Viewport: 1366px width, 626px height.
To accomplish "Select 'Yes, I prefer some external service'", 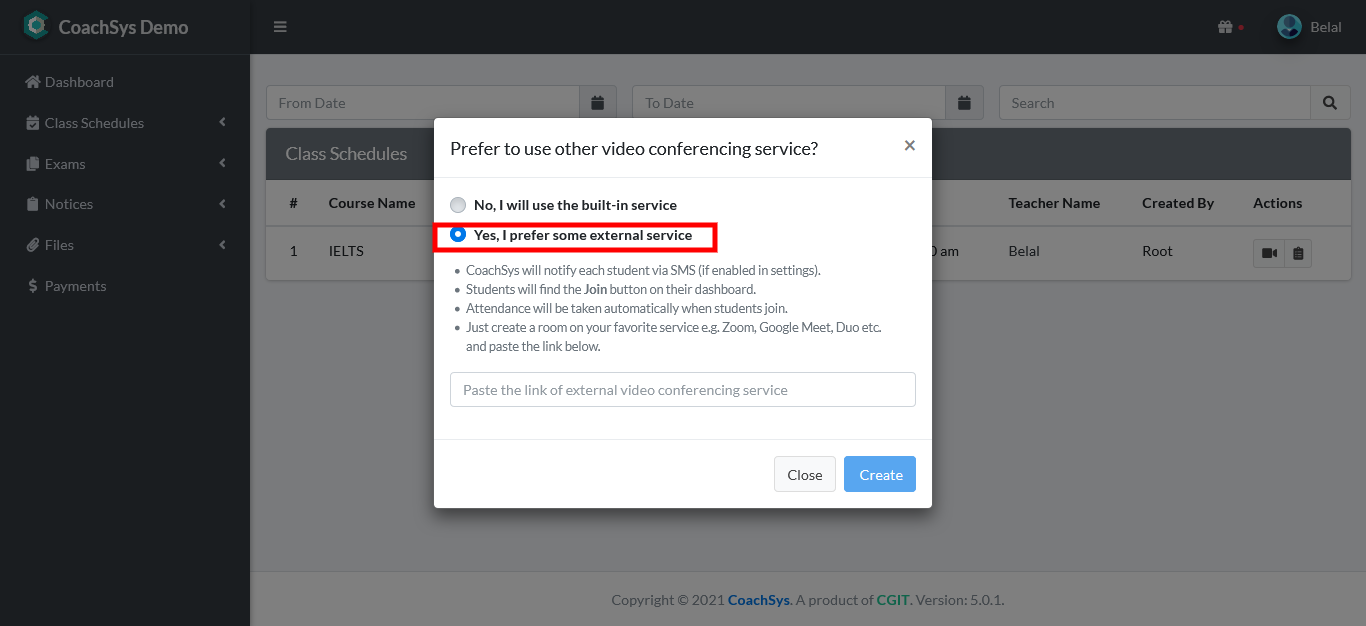I will (458, 235).
